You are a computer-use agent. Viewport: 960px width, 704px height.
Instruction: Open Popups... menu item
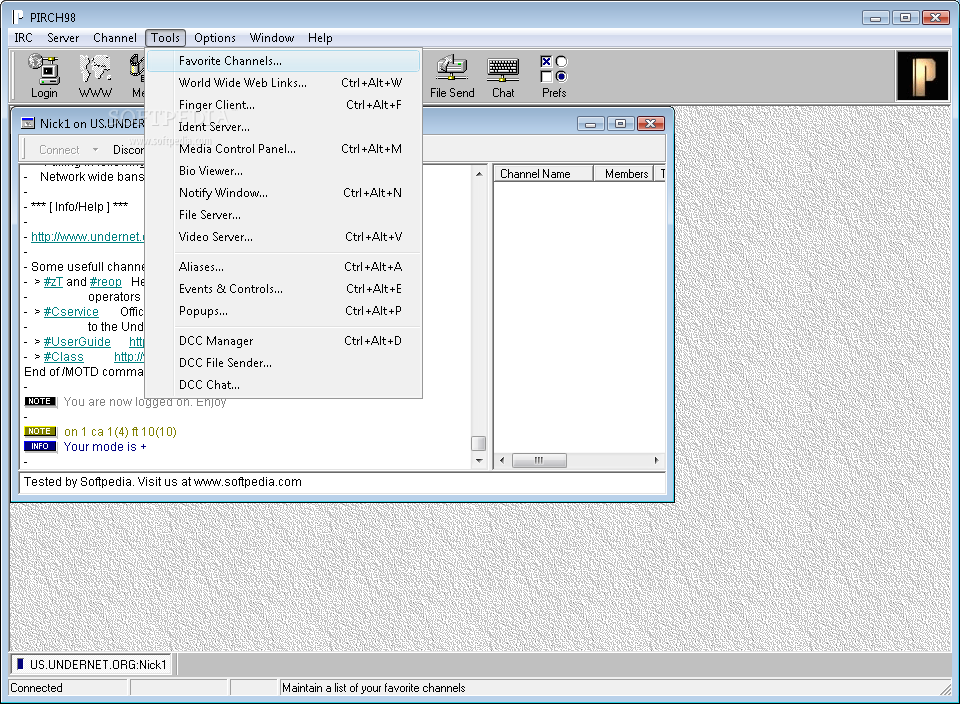(283, 311)
